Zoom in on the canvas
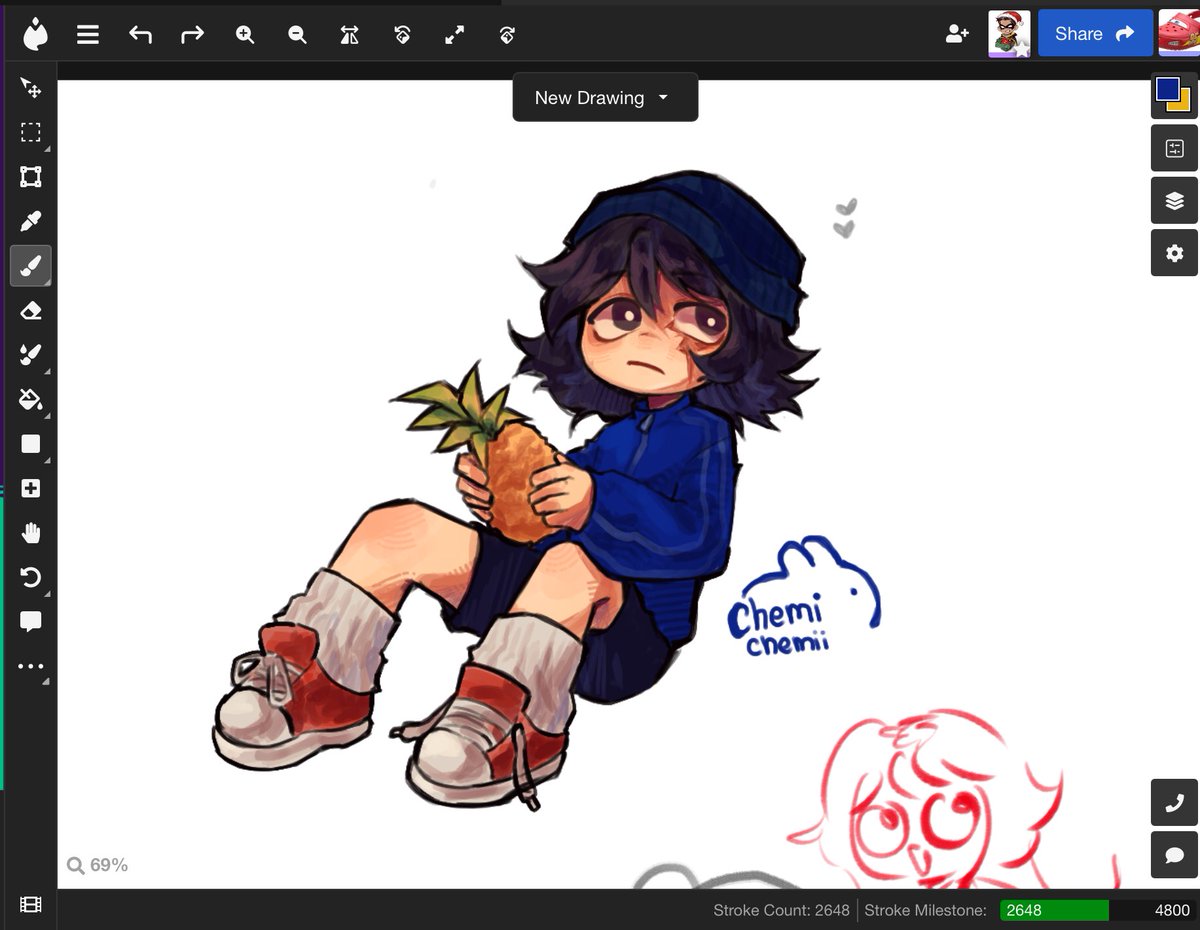1200x930 pixels. (245, 34)
